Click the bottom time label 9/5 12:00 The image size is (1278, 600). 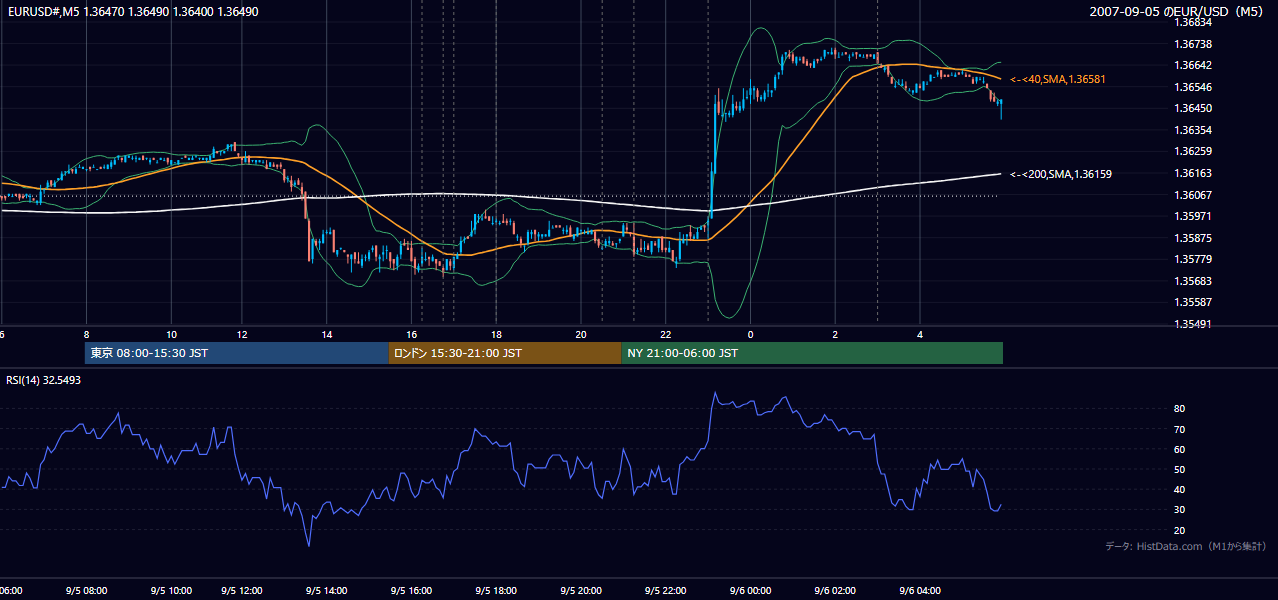pyautogui.click(x=241, y=591)
